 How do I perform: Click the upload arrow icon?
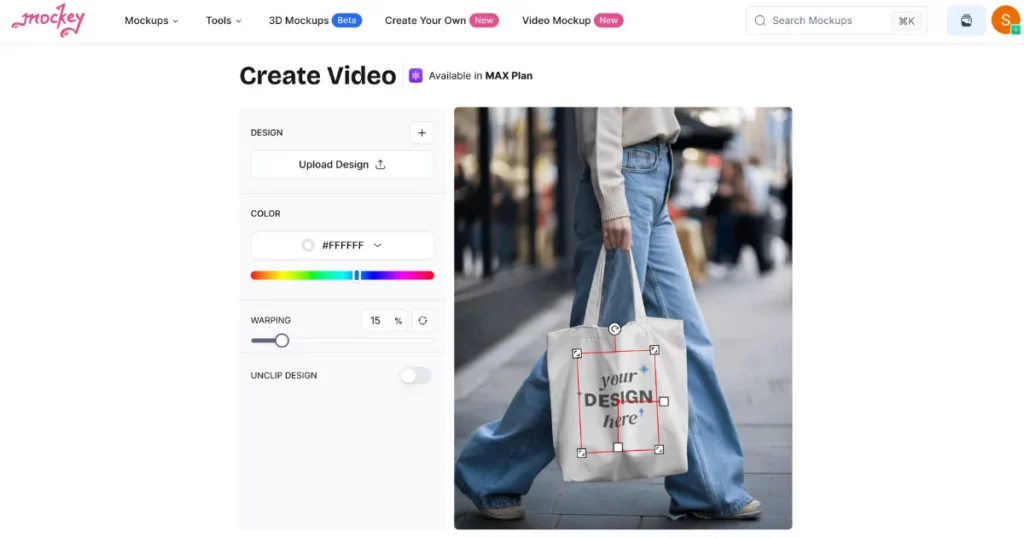[x=380, y=165]
